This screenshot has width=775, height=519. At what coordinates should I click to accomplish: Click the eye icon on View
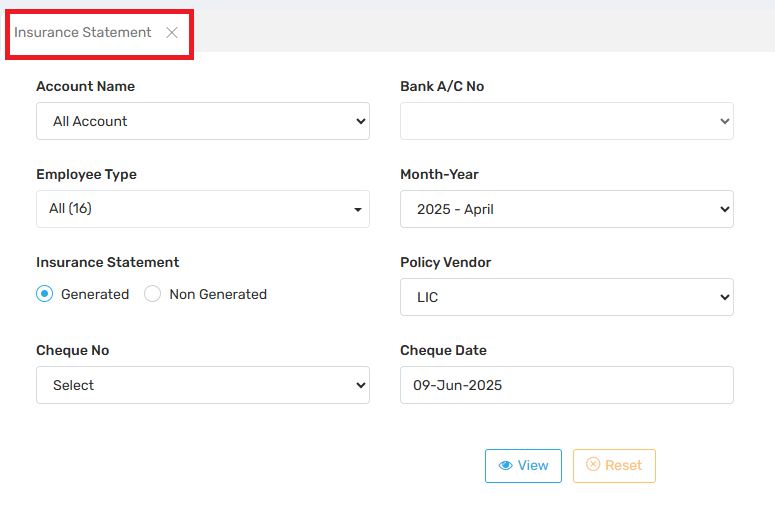[x=505, y=466]
